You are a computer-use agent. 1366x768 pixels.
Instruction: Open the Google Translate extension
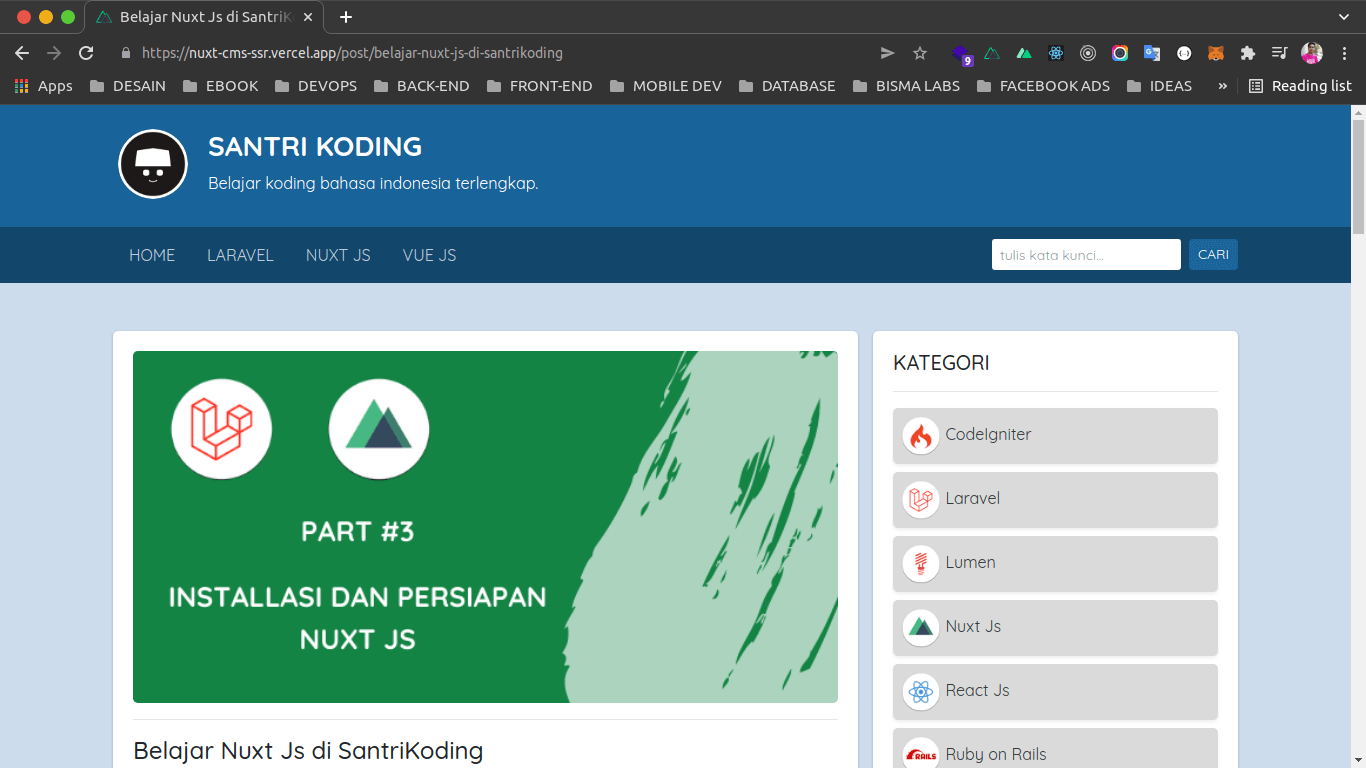coord(1152,53)
